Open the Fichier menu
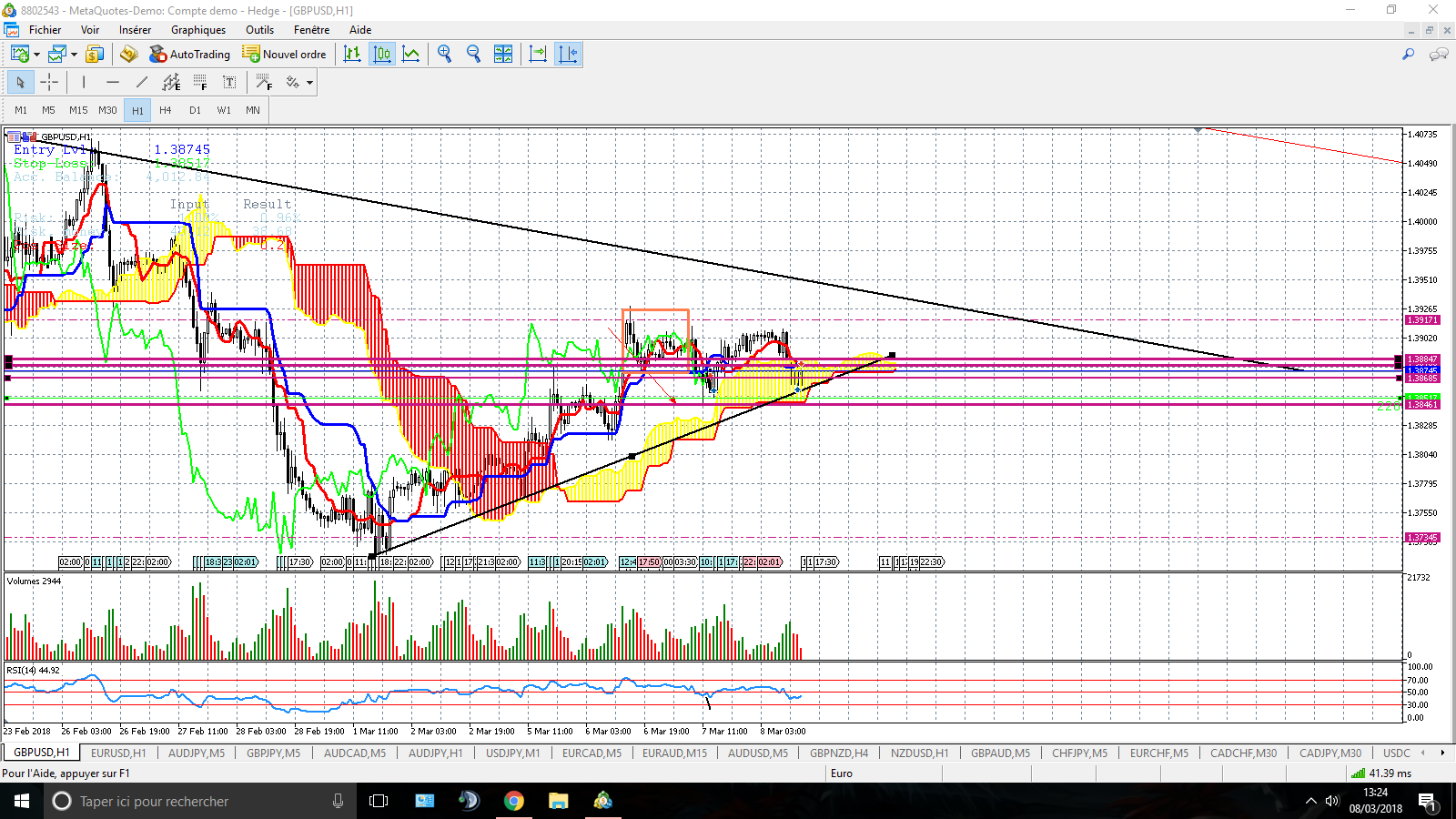This screenshot has height=819, width=1456. [45, 30]
